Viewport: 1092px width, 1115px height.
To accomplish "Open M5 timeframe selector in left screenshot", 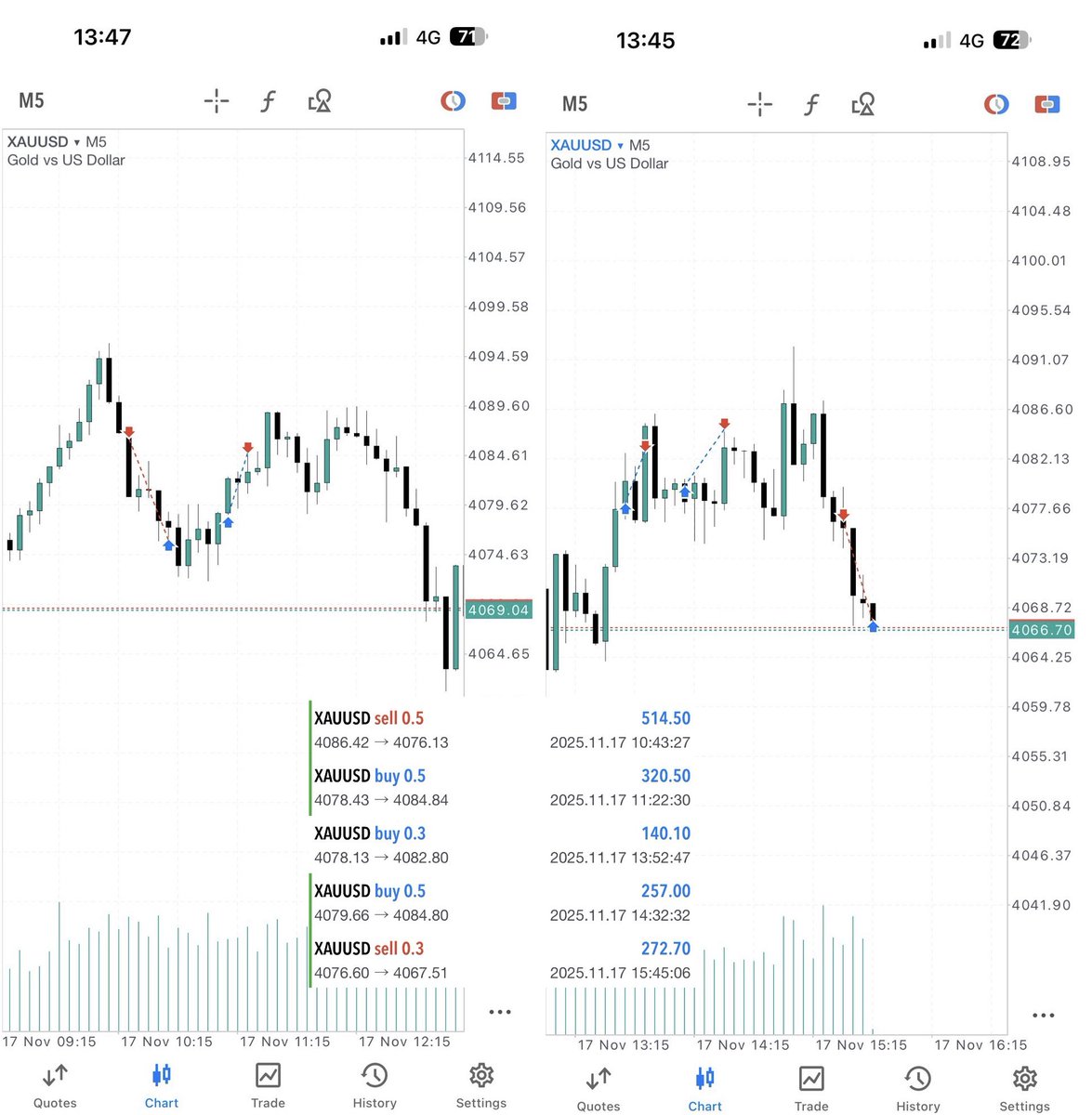I will (32, 100).
